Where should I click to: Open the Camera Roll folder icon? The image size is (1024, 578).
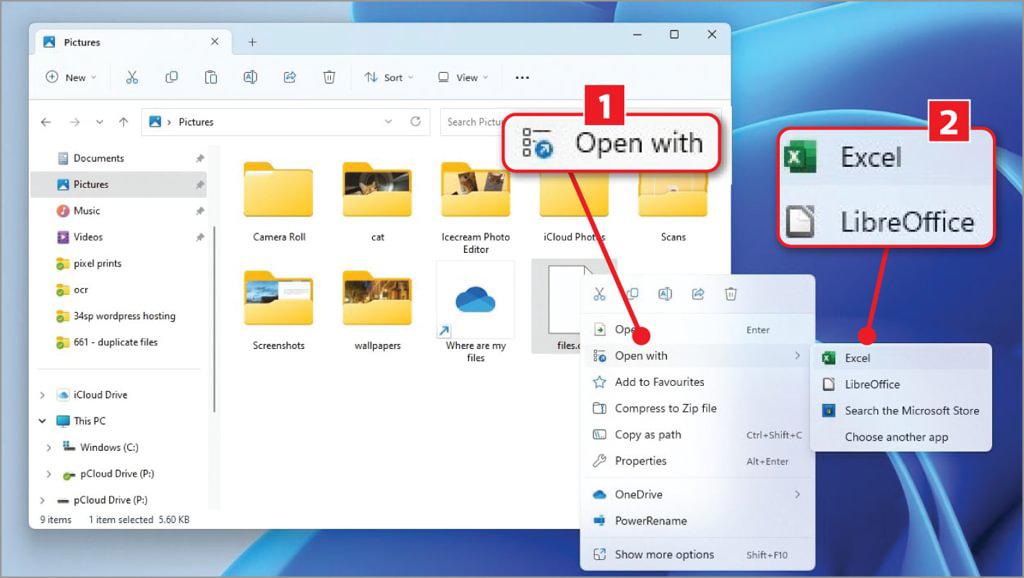point(278,190)
